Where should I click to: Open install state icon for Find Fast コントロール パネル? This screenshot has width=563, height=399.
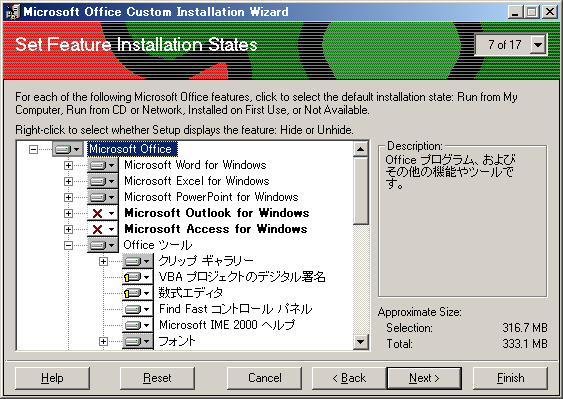138,309
